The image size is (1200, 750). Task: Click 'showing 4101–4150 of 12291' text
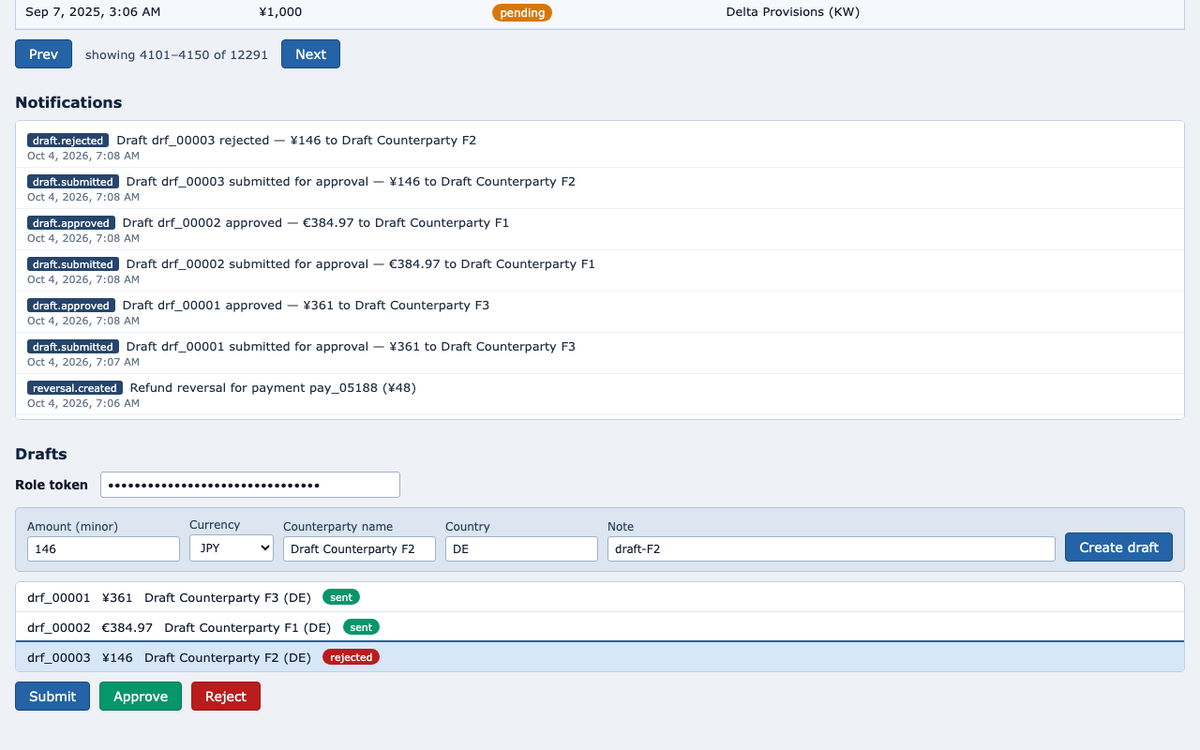(176, 54)
